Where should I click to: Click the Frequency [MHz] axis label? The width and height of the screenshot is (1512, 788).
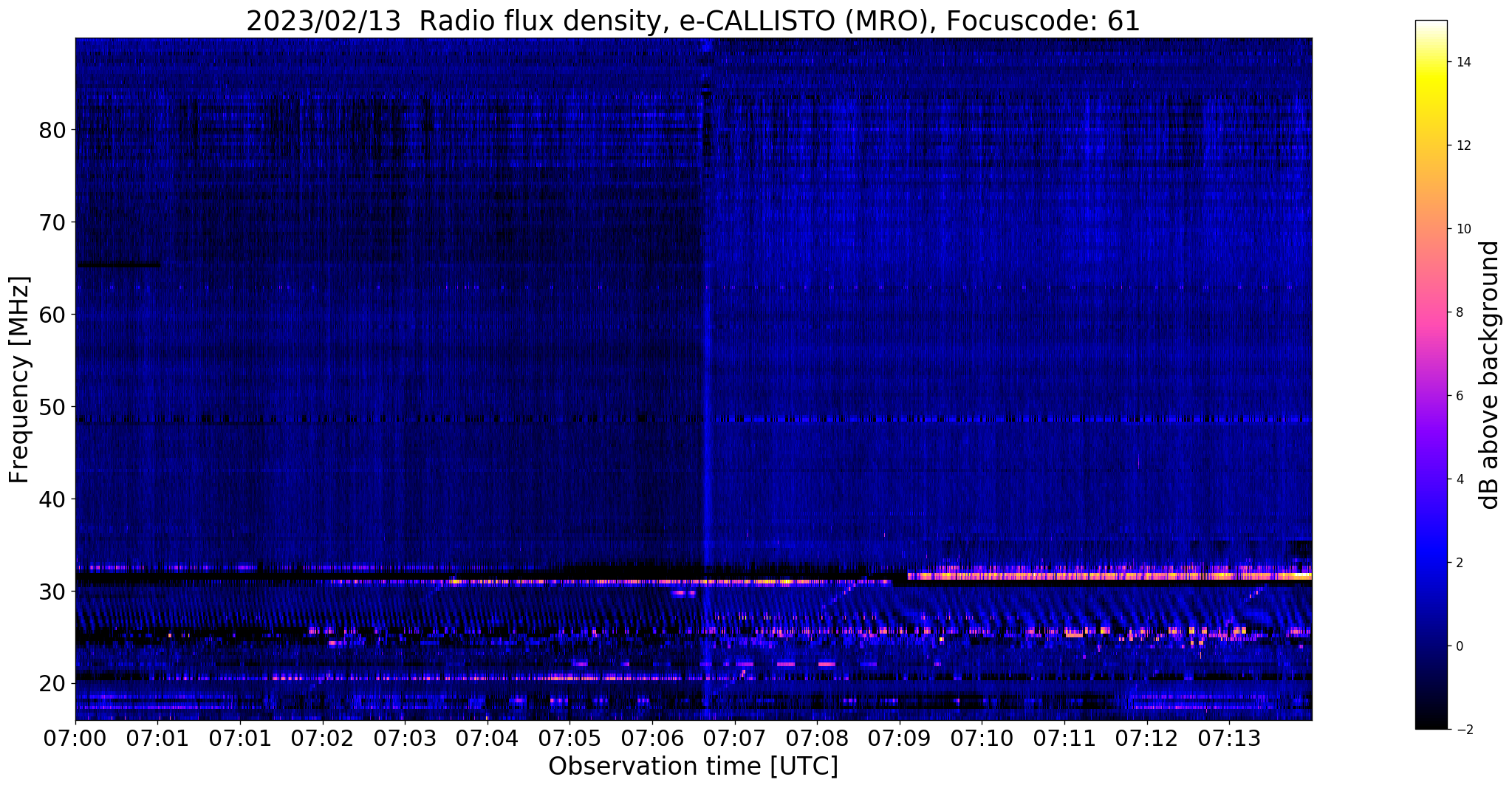[20, 380]
